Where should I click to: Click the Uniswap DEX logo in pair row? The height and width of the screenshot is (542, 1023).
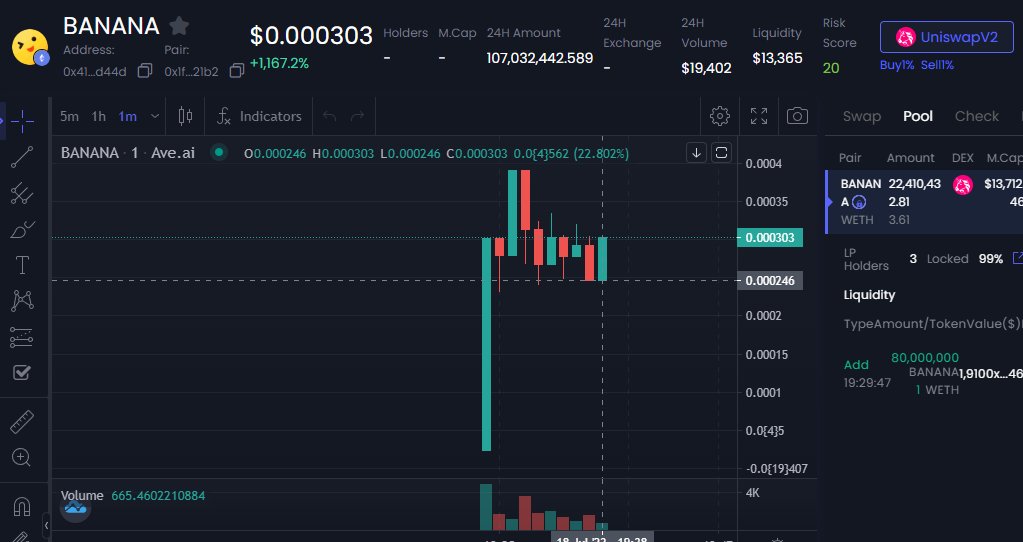click(962, 185)
